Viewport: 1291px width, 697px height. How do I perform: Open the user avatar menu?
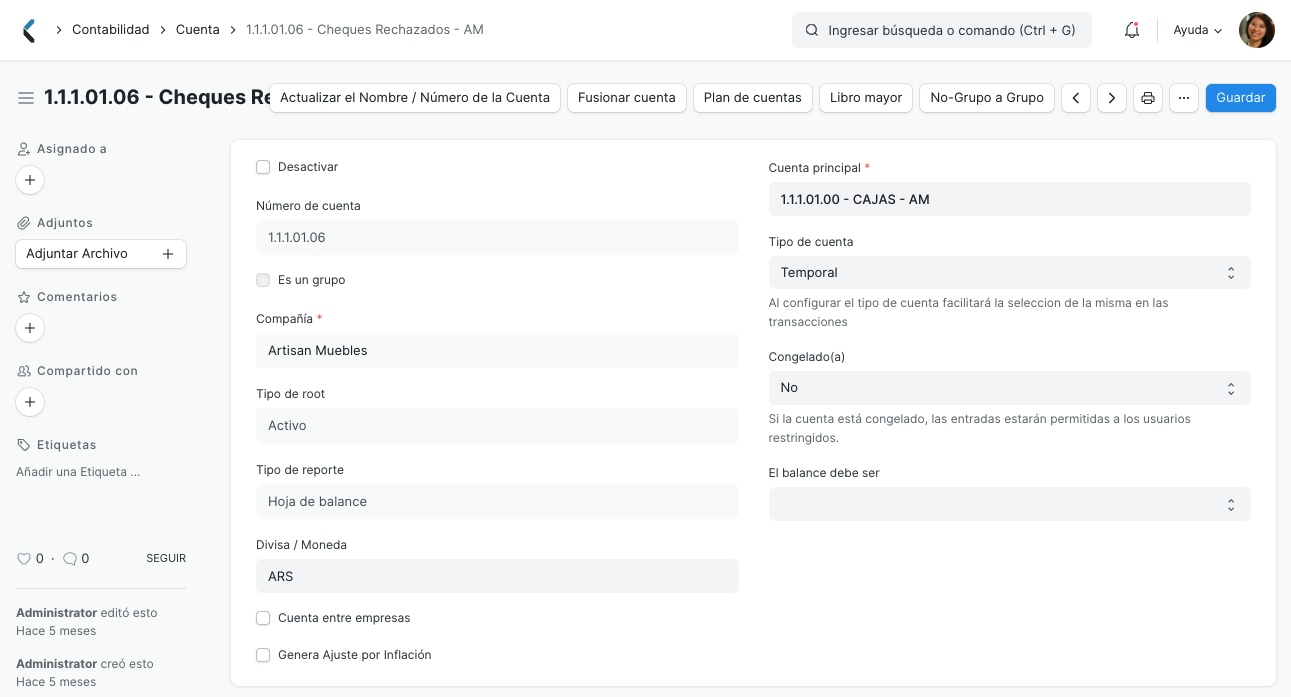click(1257, 30)
